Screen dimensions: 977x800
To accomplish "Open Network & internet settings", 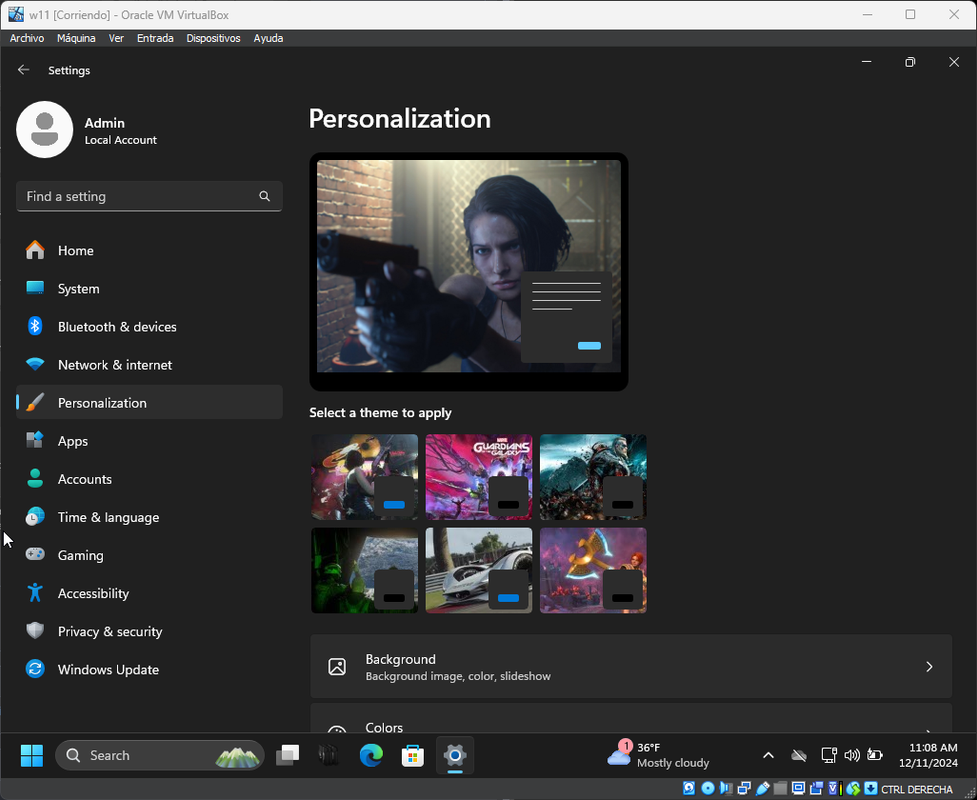I will pos(149,364).
